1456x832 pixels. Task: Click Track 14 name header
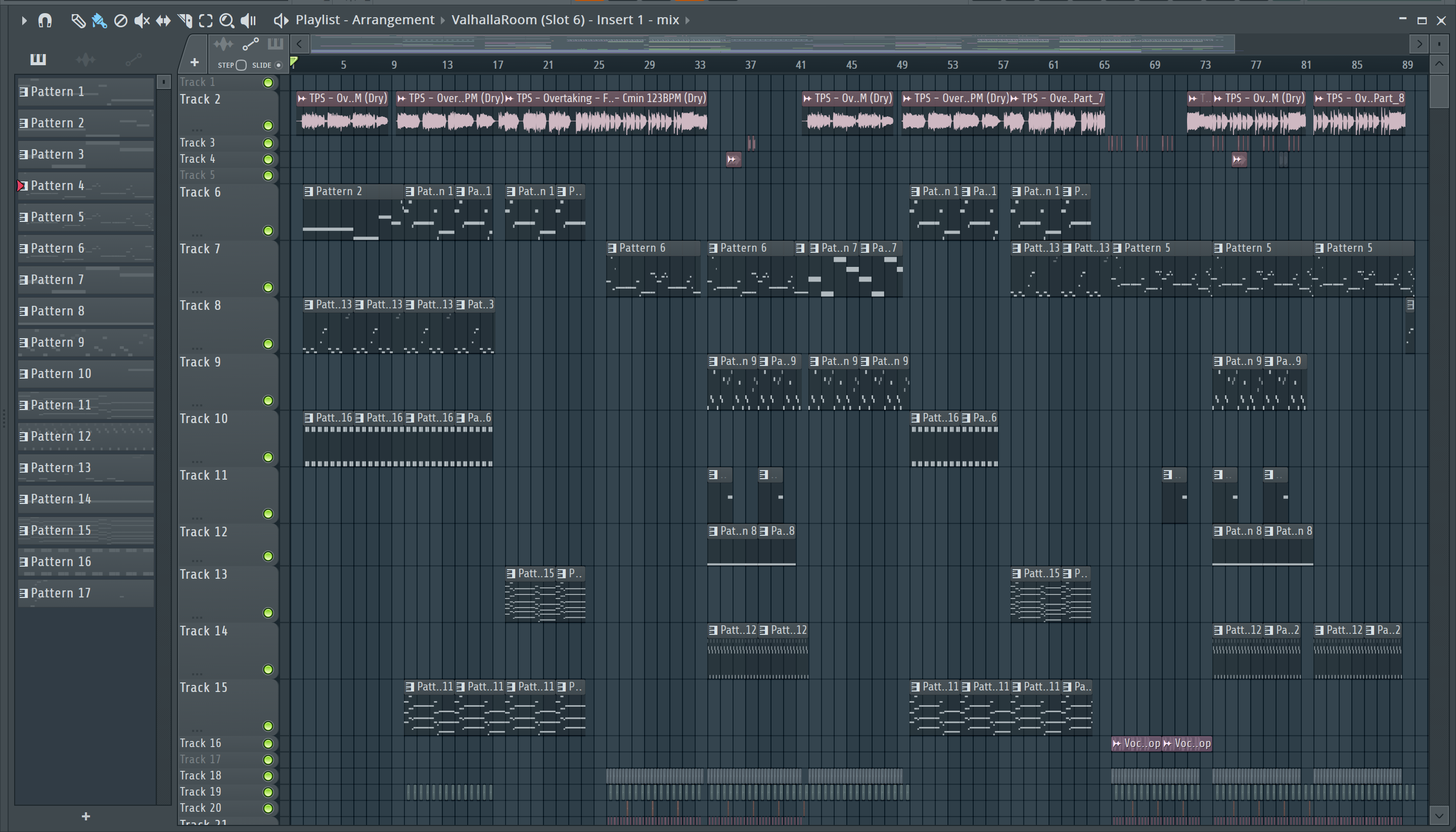click(x=203, y=631)
